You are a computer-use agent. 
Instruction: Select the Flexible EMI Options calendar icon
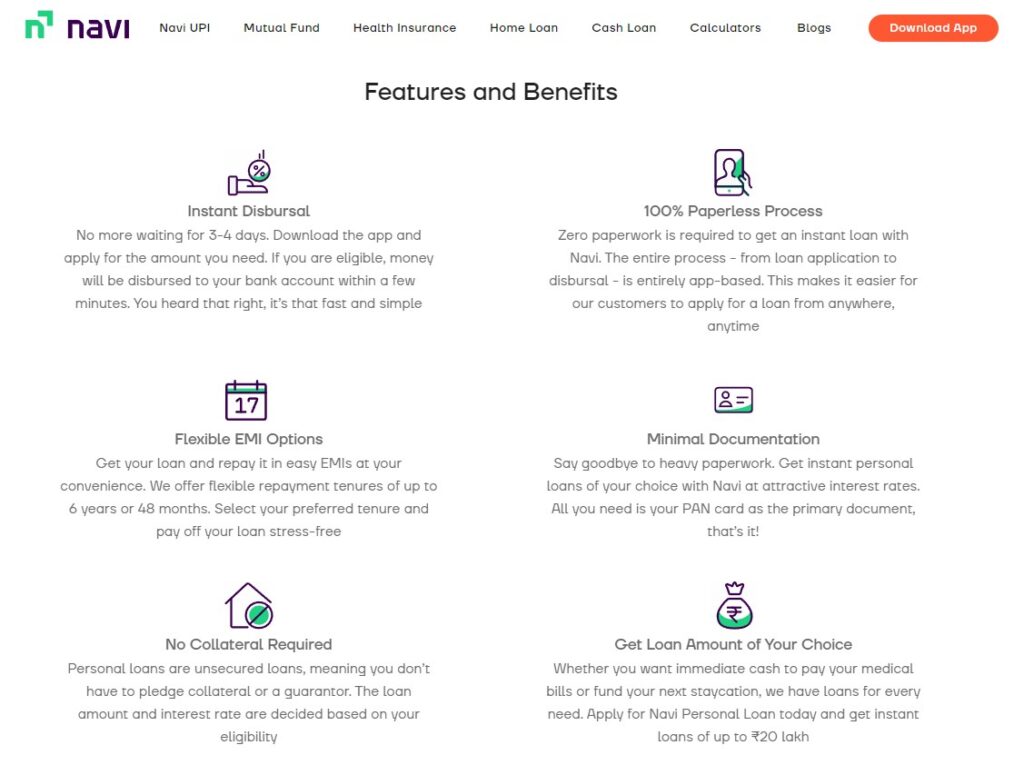[246, 401]
